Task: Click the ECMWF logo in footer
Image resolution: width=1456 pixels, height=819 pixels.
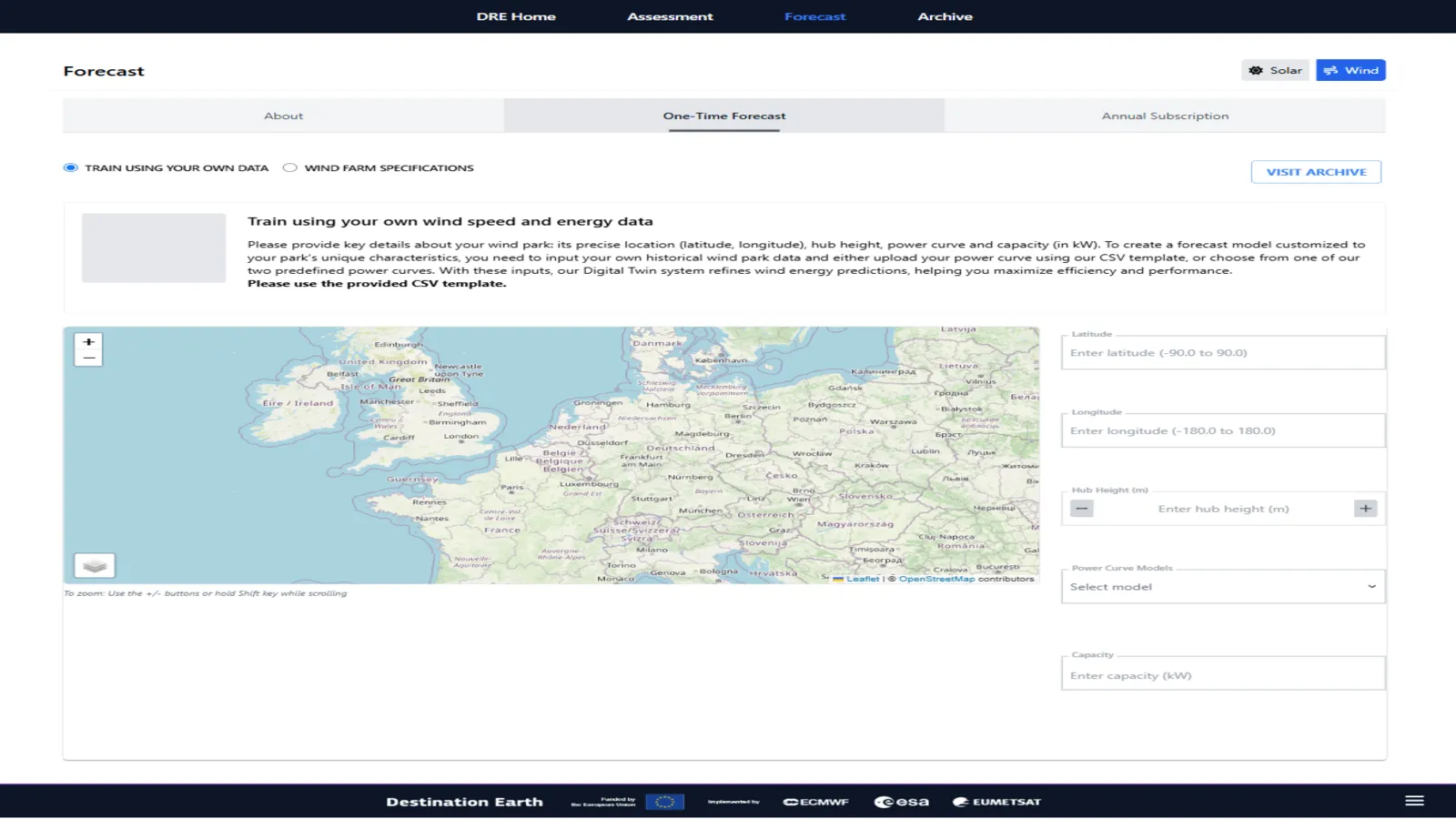Action: pyautogui.click(x=816, y=802)
